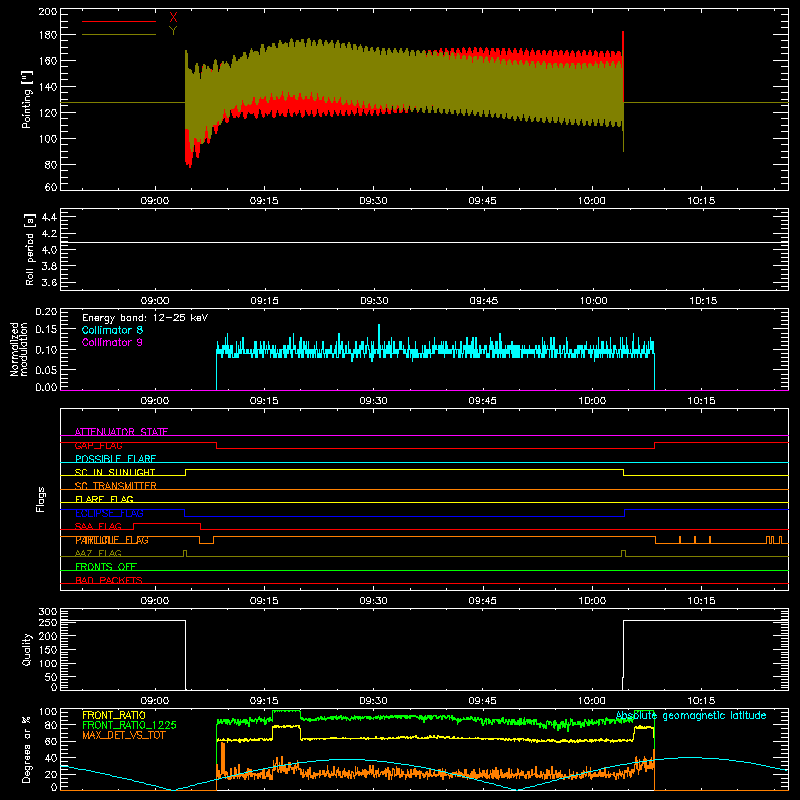Select the FRONTS_OFF flag label

point(106,566)
